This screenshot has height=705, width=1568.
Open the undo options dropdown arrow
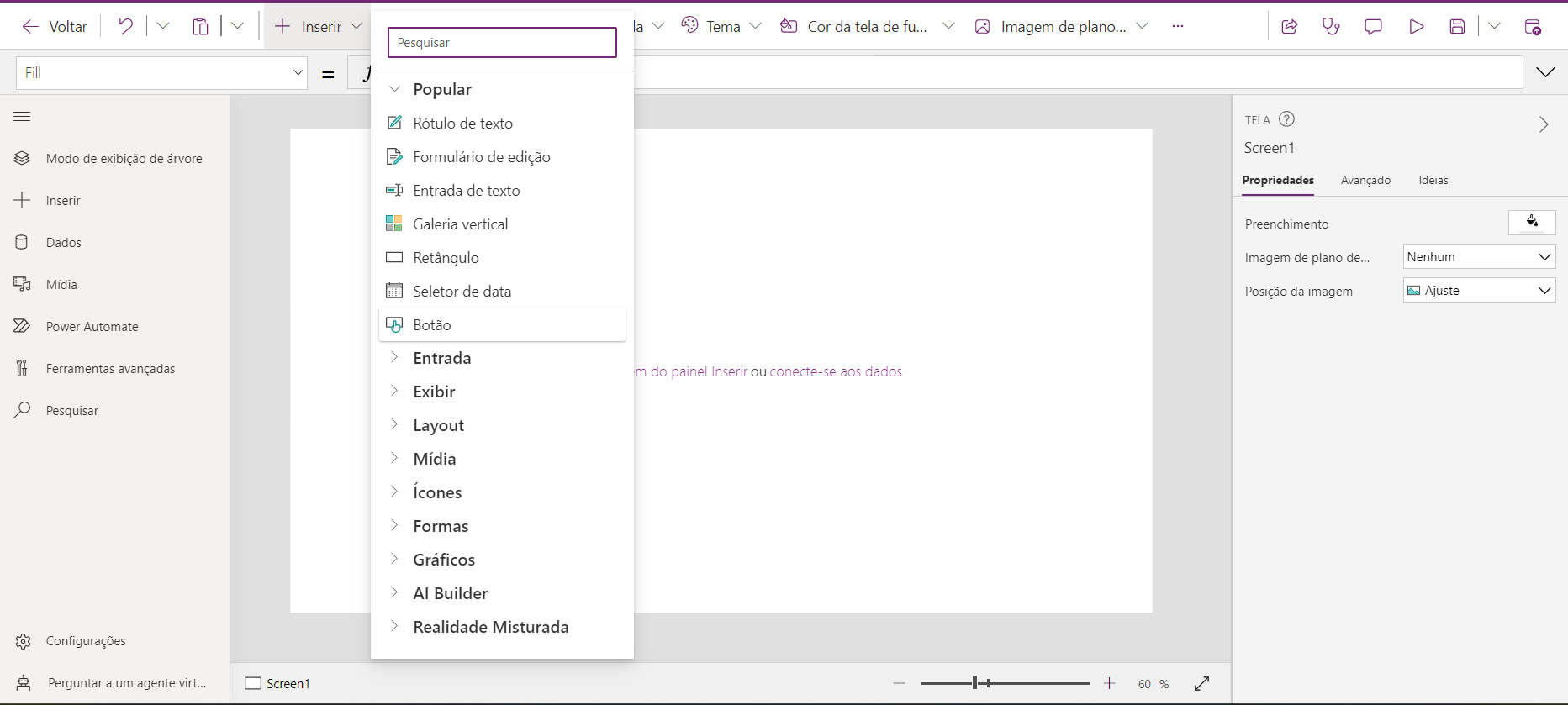[163, 26]
